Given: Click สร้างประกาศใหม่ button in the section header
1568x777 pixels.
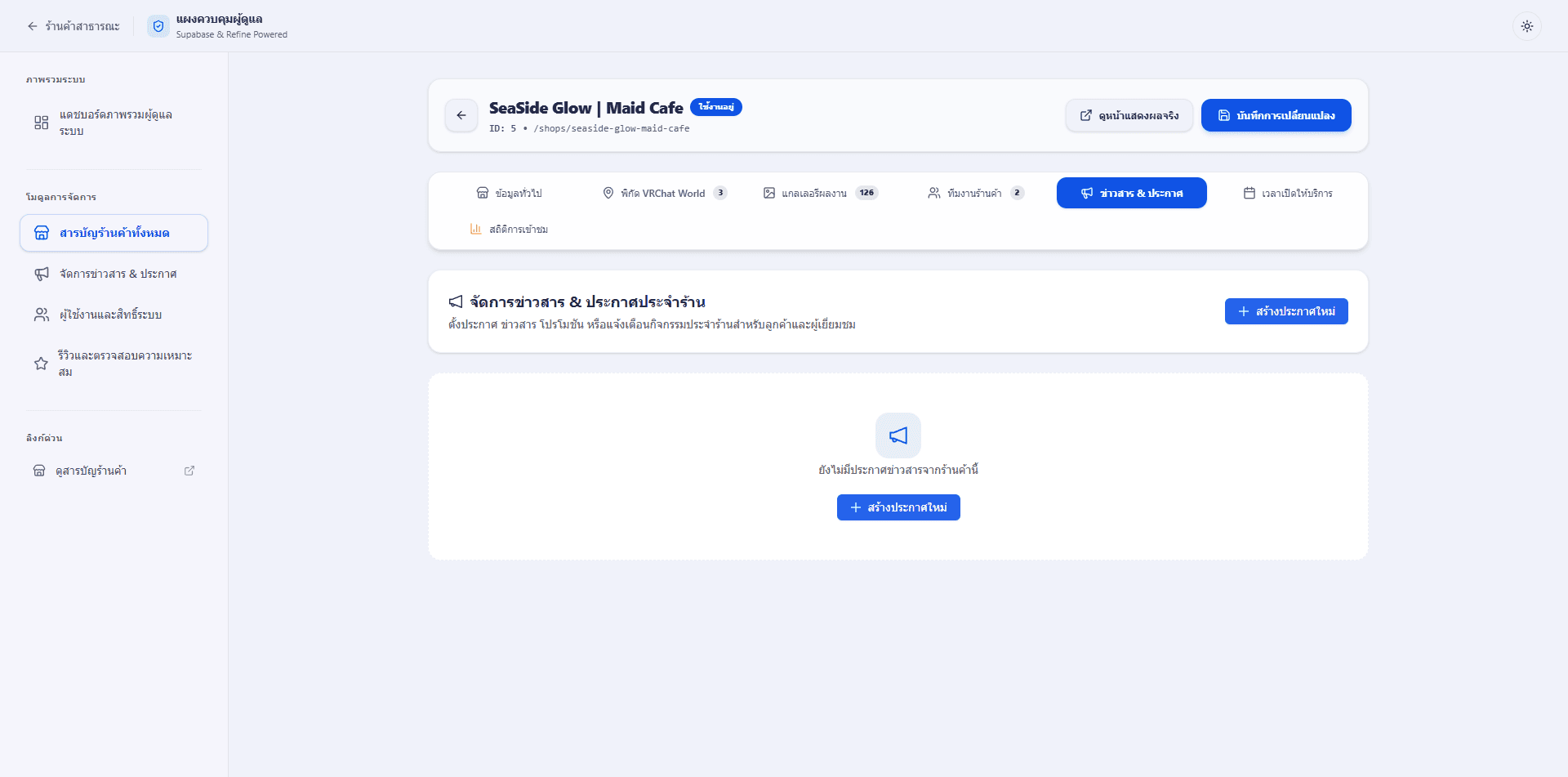Looking at the screenshot, I should (x=1286, y=311).
